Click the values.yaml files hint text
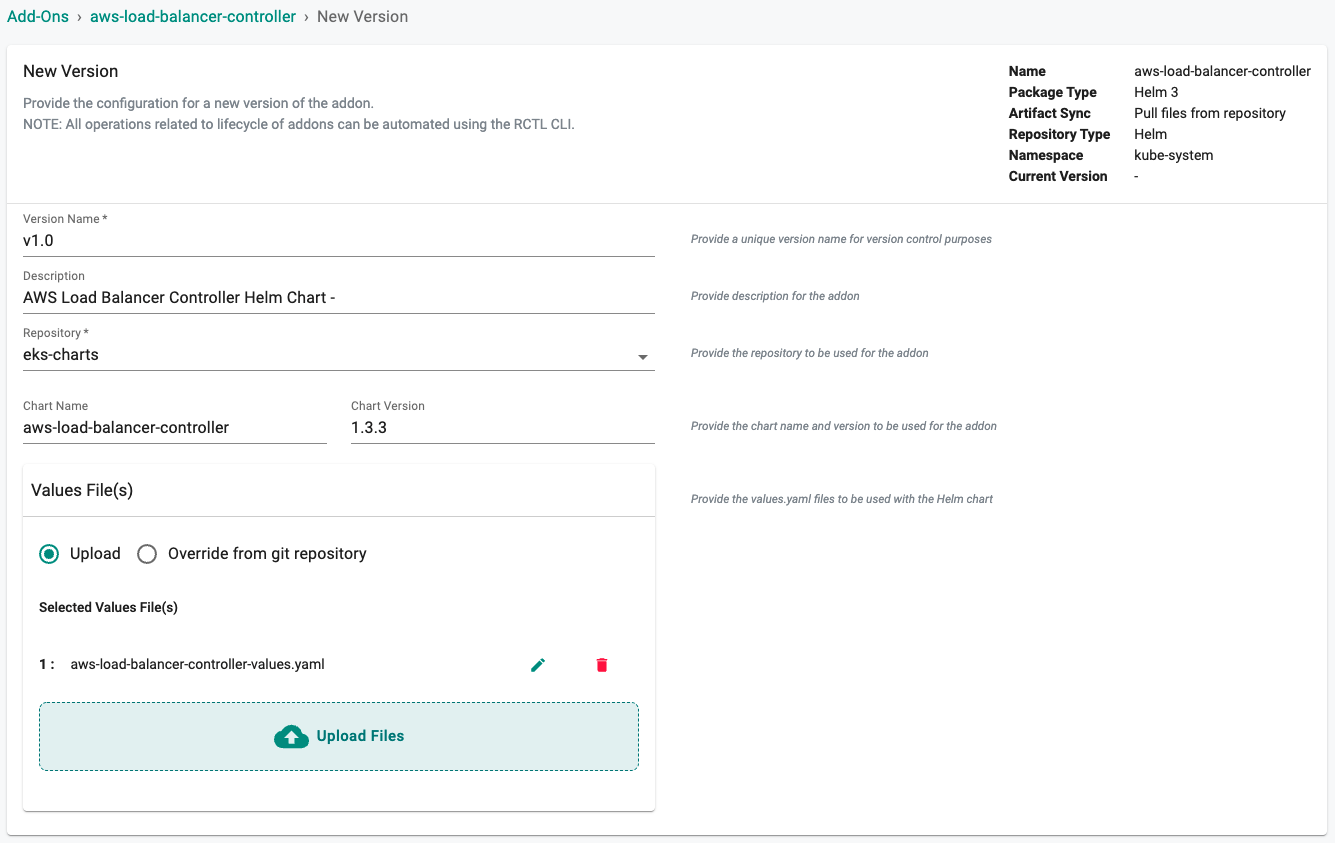 pos(842,499)
